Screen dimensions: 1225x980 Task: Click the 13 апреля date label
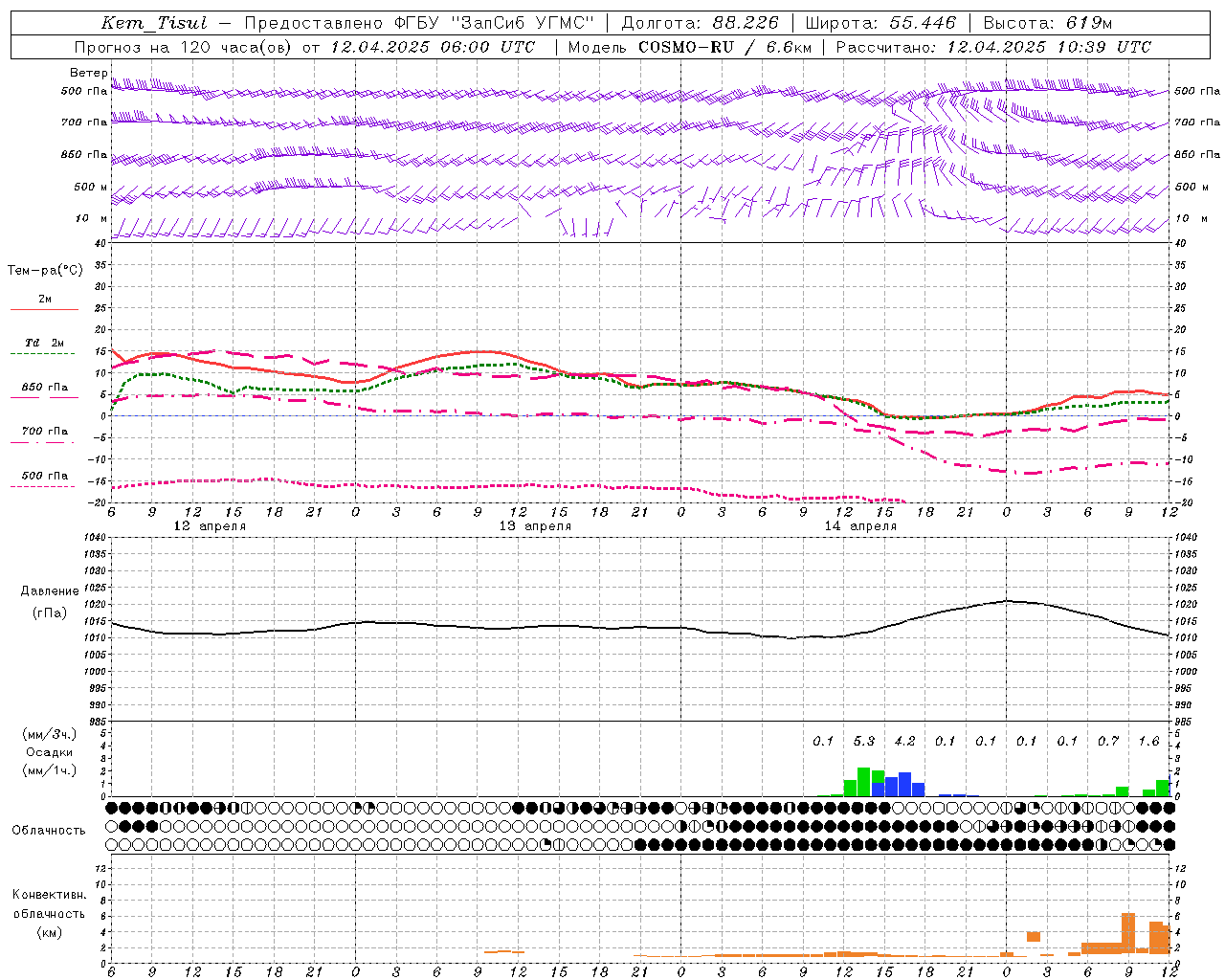coord(535,526)
